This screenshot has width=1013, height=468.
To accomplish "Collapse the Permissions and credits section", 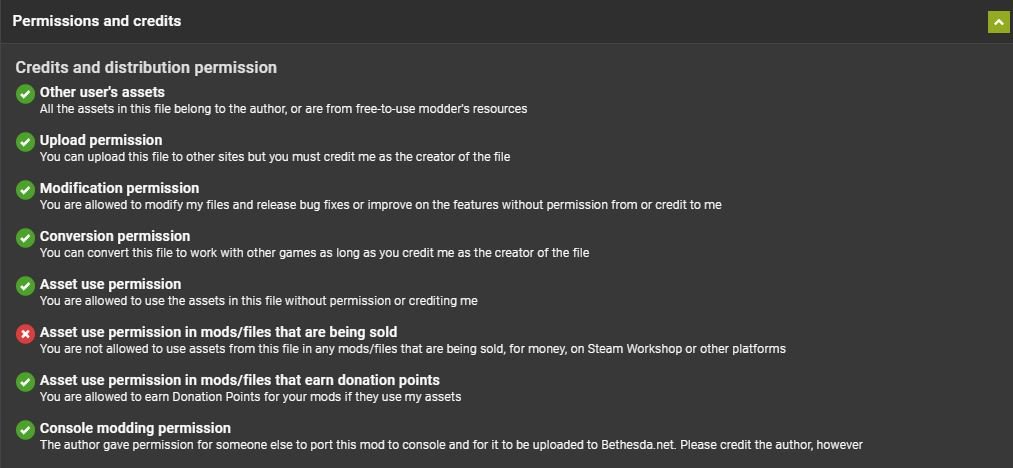I will click(x=998, y=21).
